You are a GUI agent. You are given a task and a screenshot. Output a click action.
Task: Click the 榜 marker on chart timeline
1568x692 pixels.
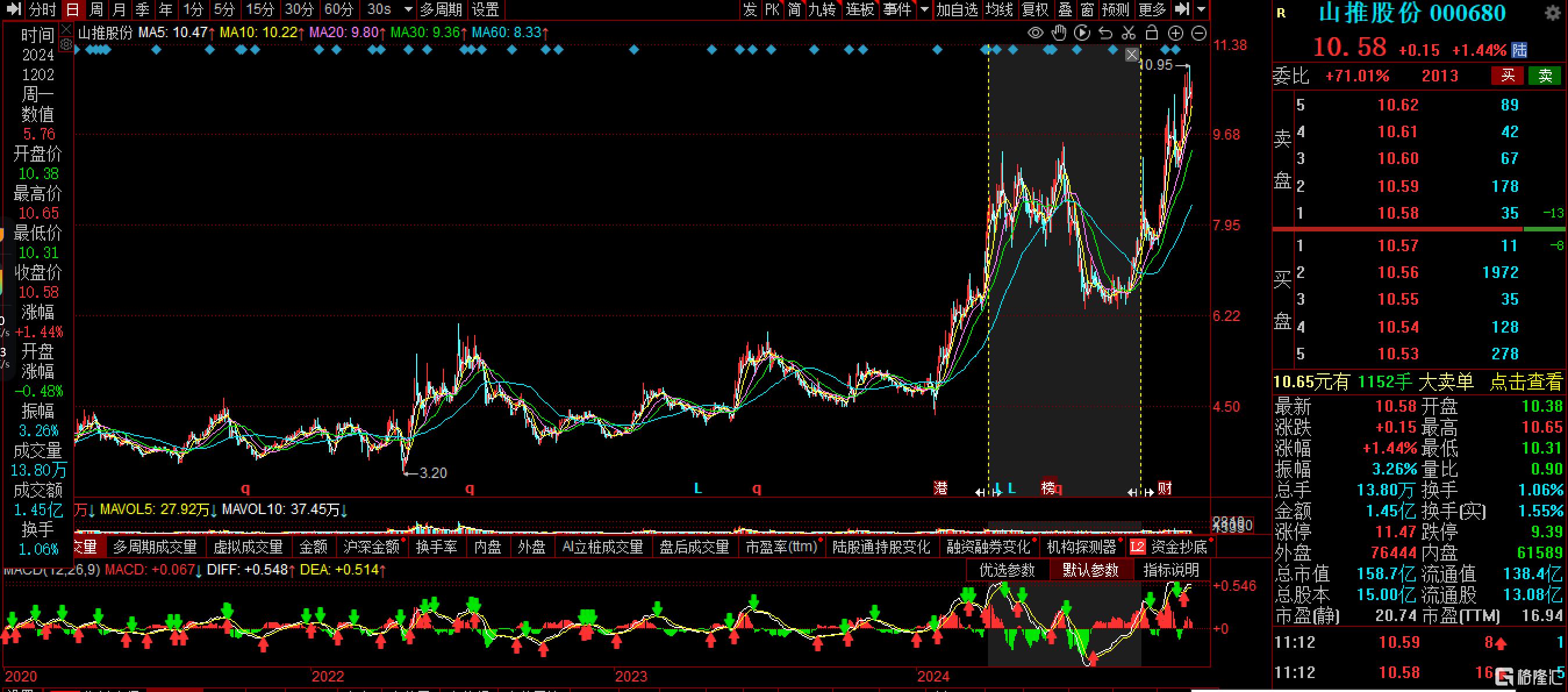pos(1048,488)
